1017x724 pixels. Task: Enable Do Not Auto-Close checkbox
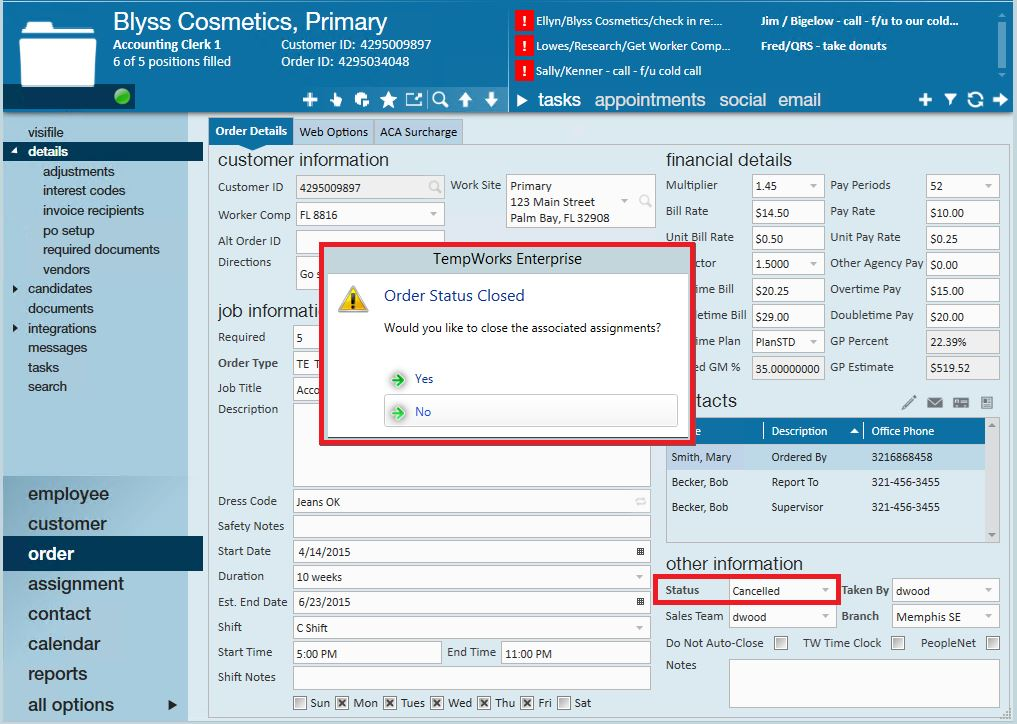pyautogui.click(x=781, y=643)
